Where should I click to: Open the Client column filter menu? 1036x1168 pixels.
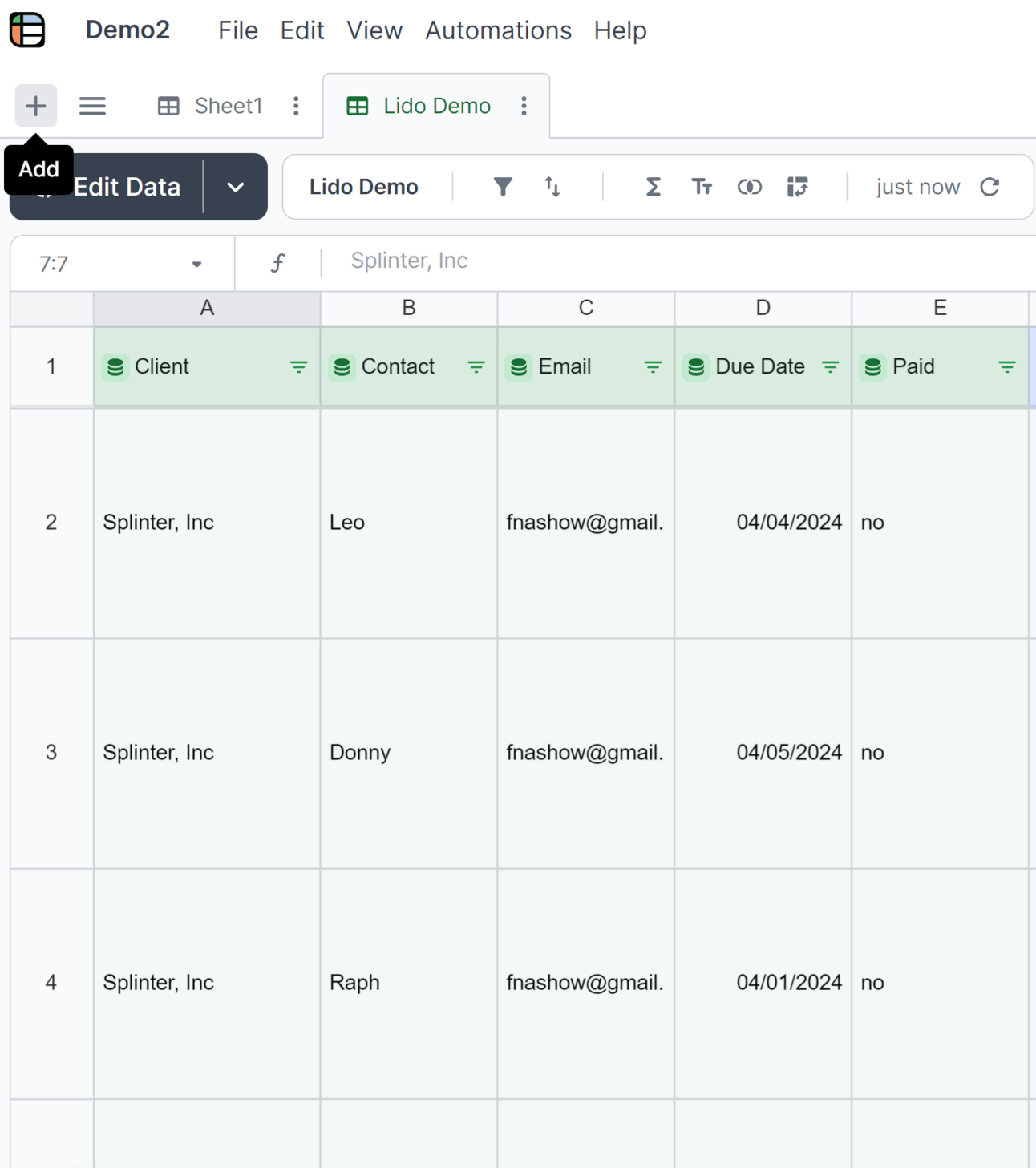(x=298, y=366)
